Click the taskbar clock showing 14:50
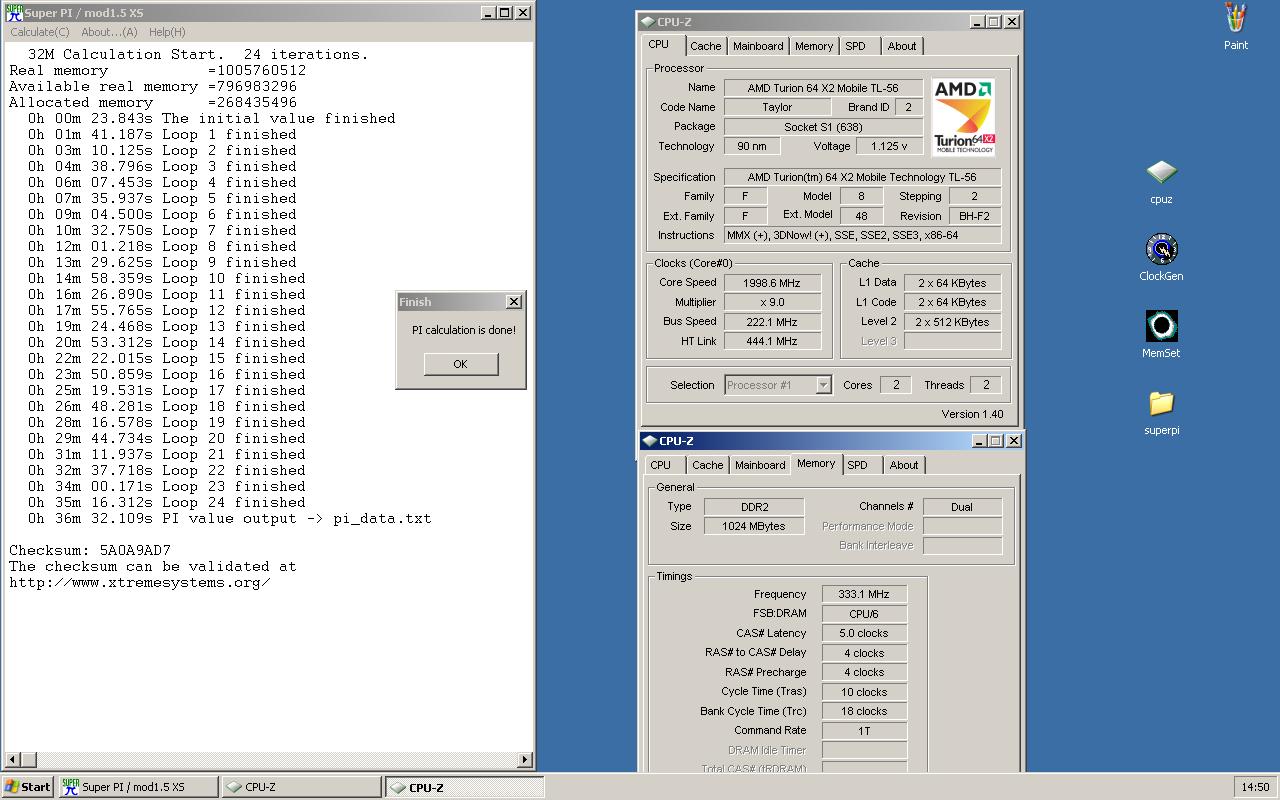 coord(1255,787)
